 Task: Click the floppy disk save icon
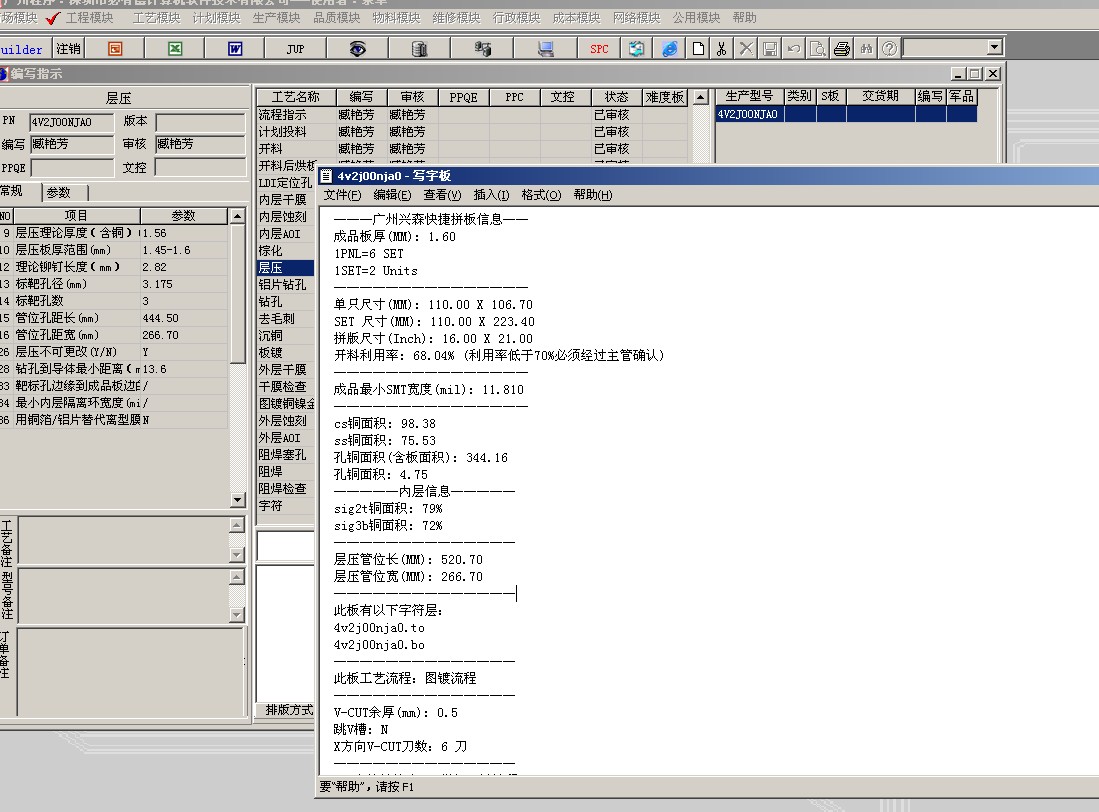click(x=770, y=48)
